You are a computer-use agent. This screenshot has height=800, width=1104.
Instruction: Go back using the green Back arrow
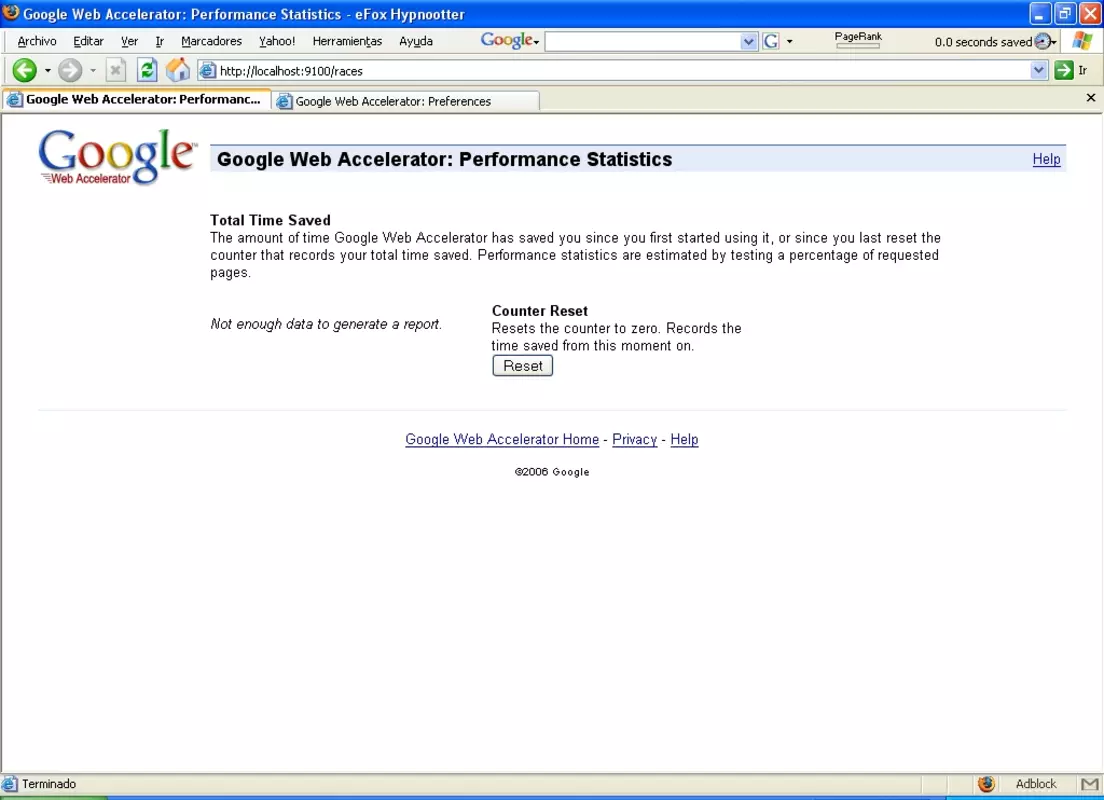click(25, 70)
